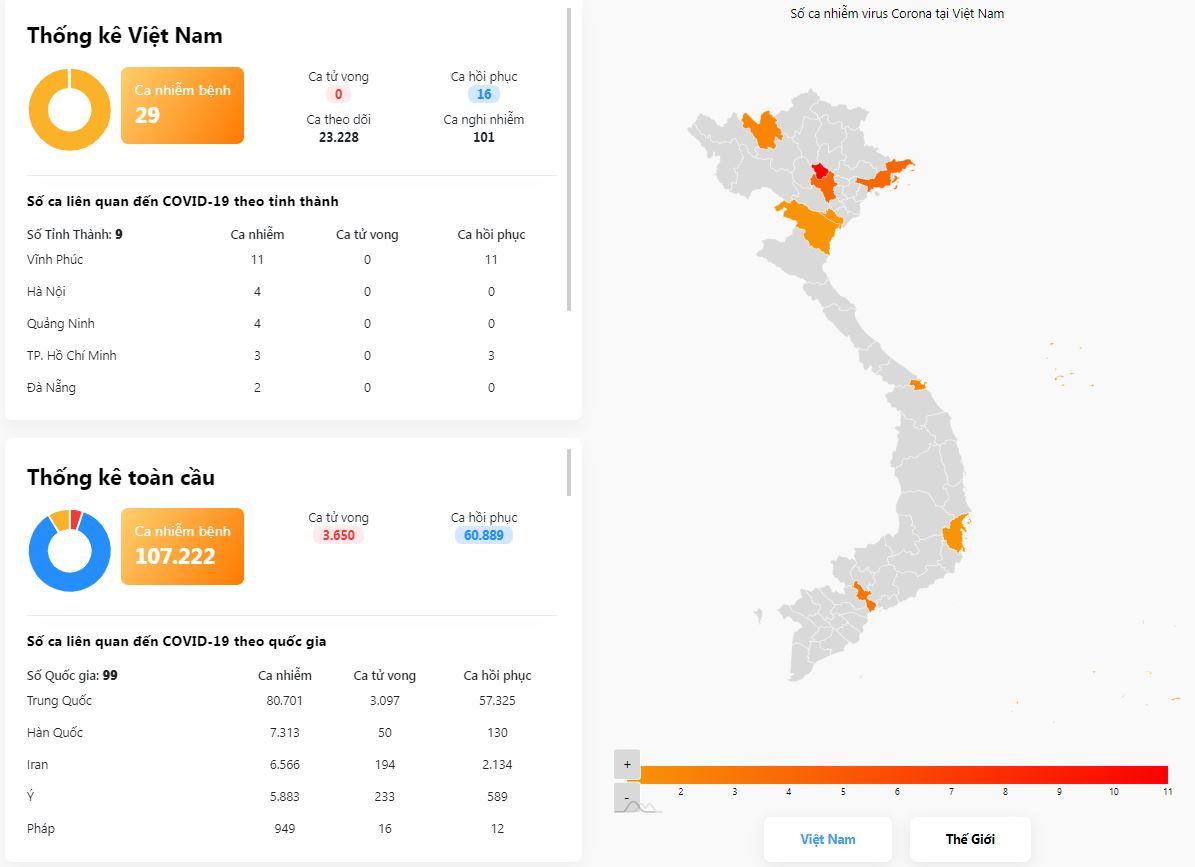Viewport: 1195px width, 867px height.
Task: Click the red global deaths badge 3.650
Action: (338, 535)
